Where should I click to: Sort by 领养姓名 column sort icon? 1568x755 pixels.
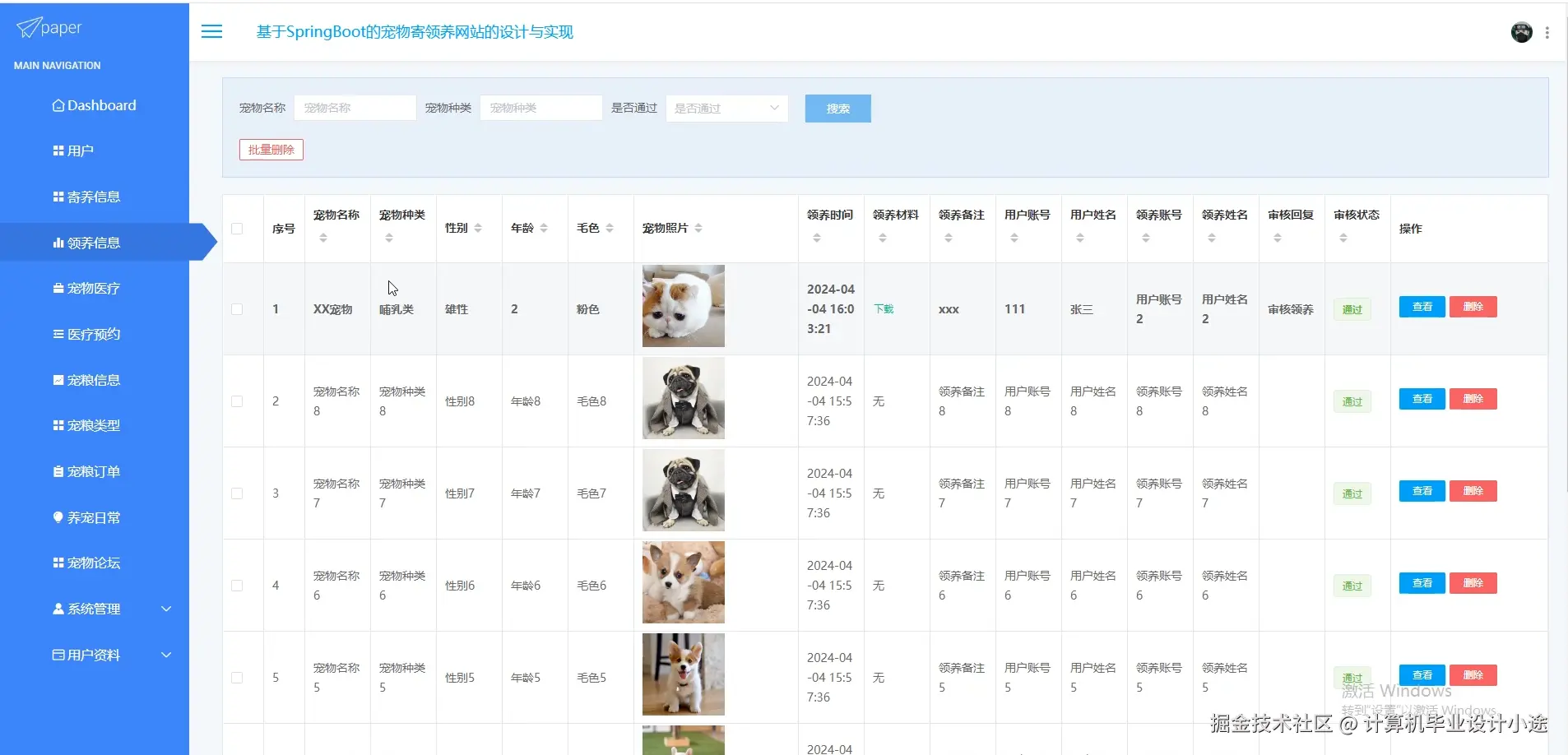[x=1212, y=238]
